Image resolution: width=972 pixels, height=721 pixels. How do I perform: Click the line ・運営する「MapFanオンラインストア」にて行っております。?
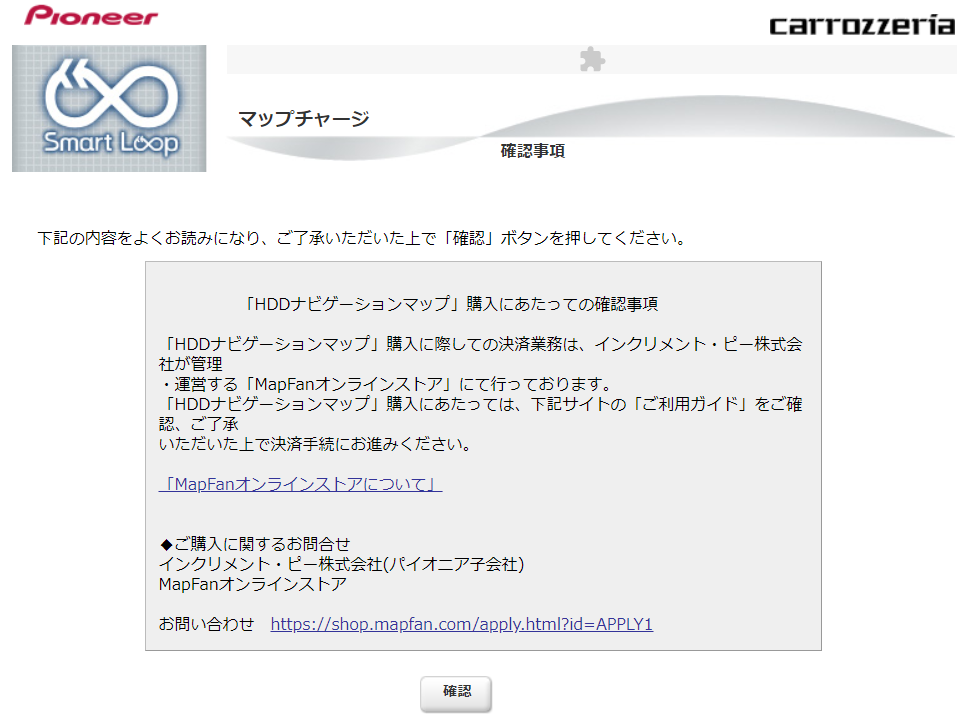coord(386,384)
